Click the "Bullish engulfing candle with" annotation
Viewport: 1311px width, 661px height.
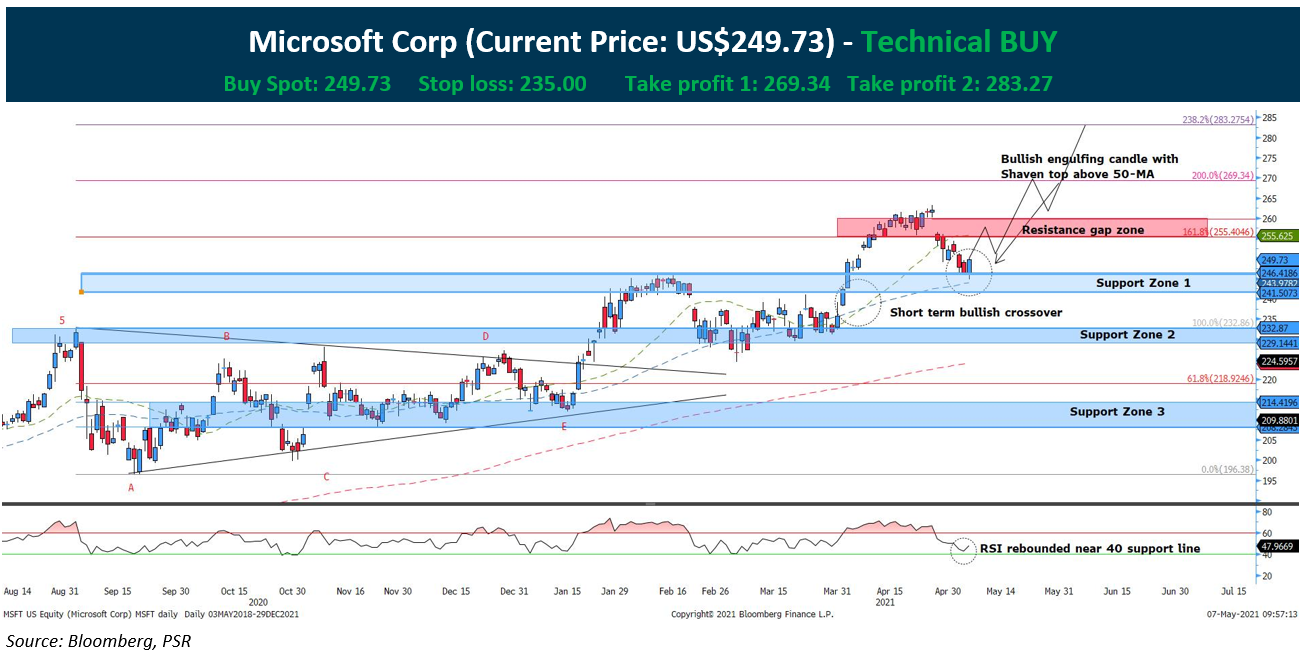1090,159
